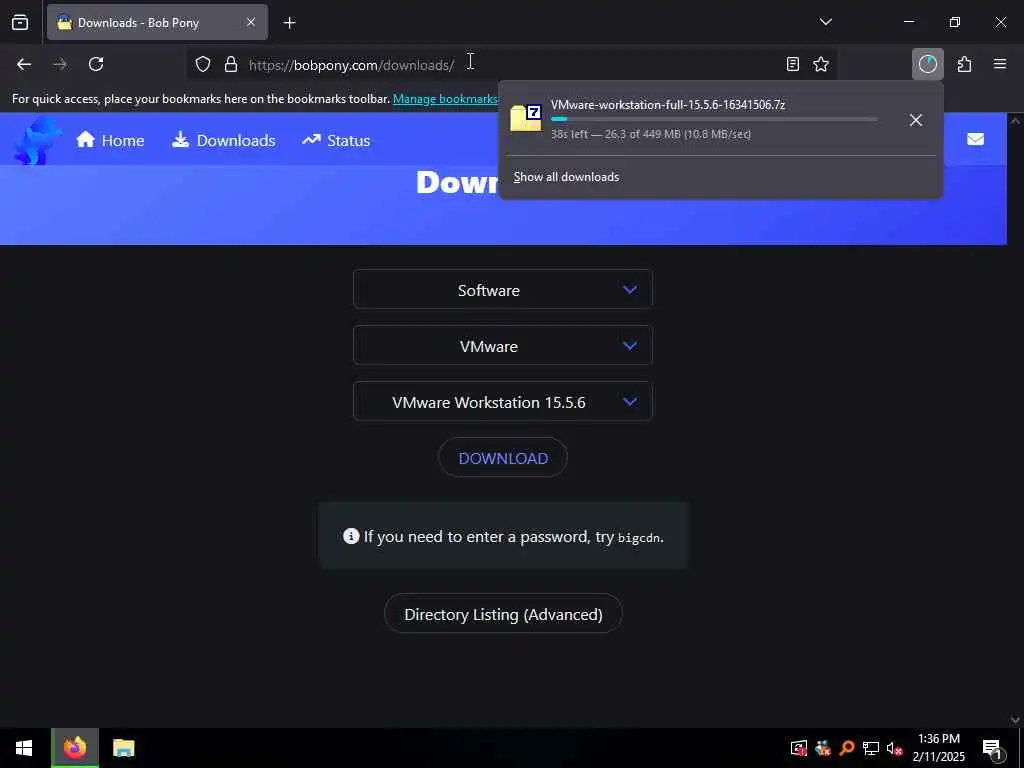
Task: Click the colorful tray app icon
Action: [x=823, y=748]
